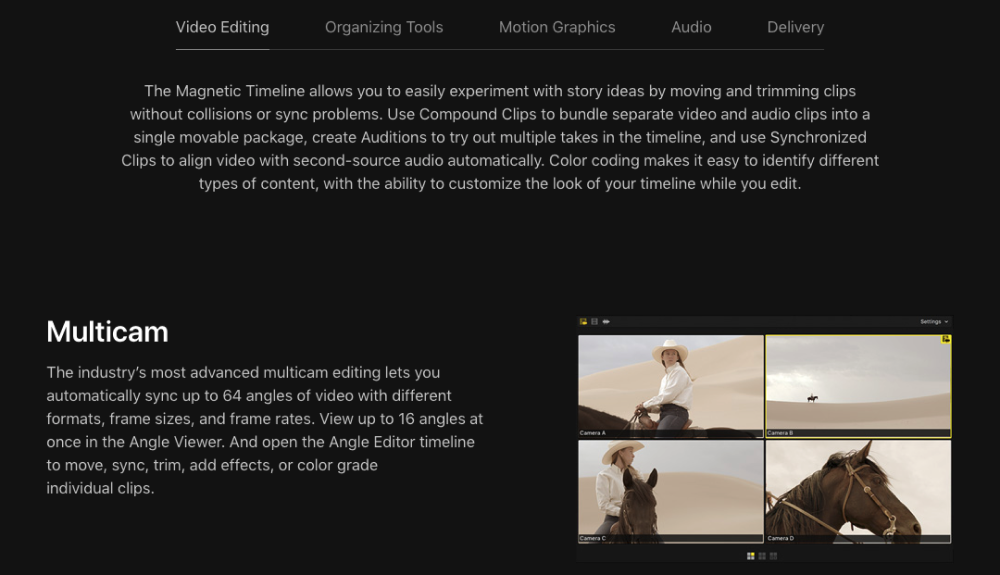1000x575 pixels.
Task: Select the Camera A angle thumbnail
Action: coord(670,385)
